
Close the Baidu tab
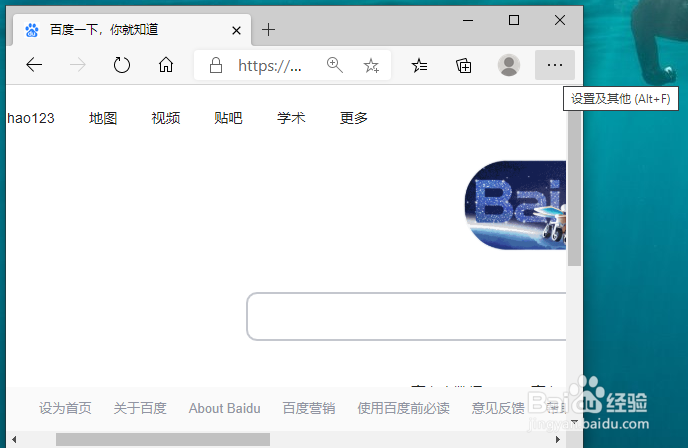(x=236, y=30)
